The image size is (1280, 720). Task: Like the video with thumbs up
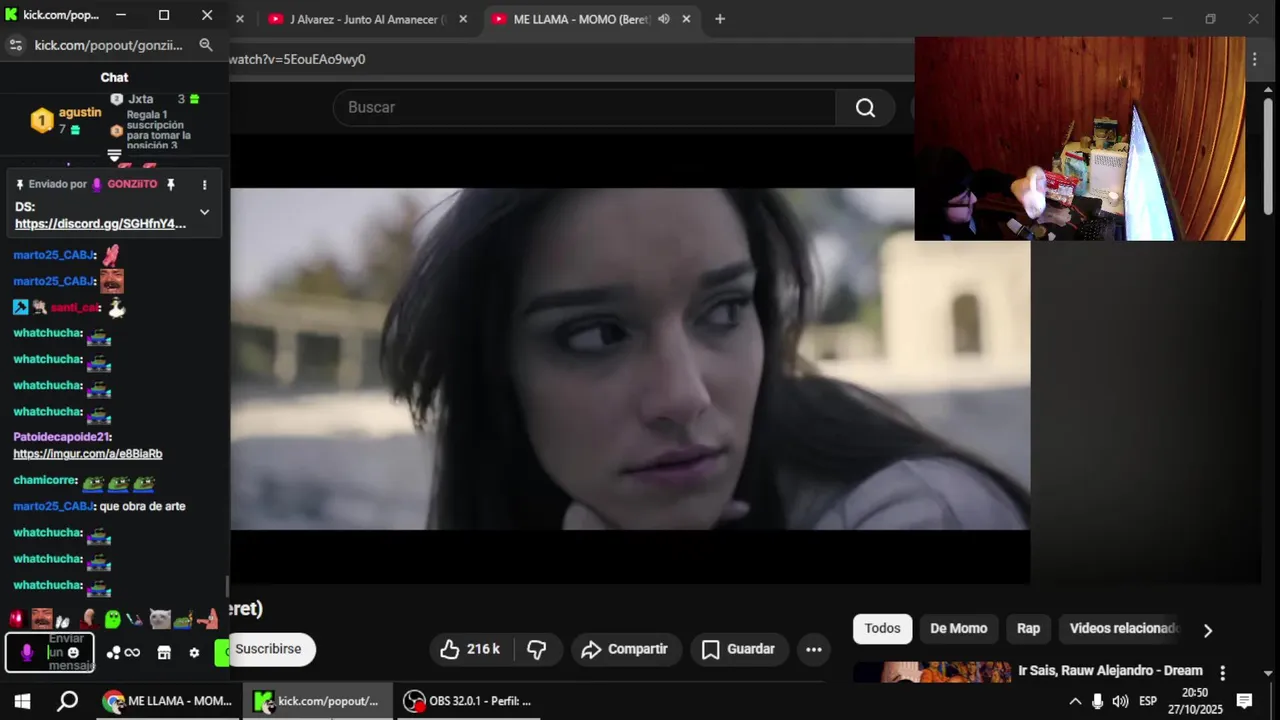(469, 649)
